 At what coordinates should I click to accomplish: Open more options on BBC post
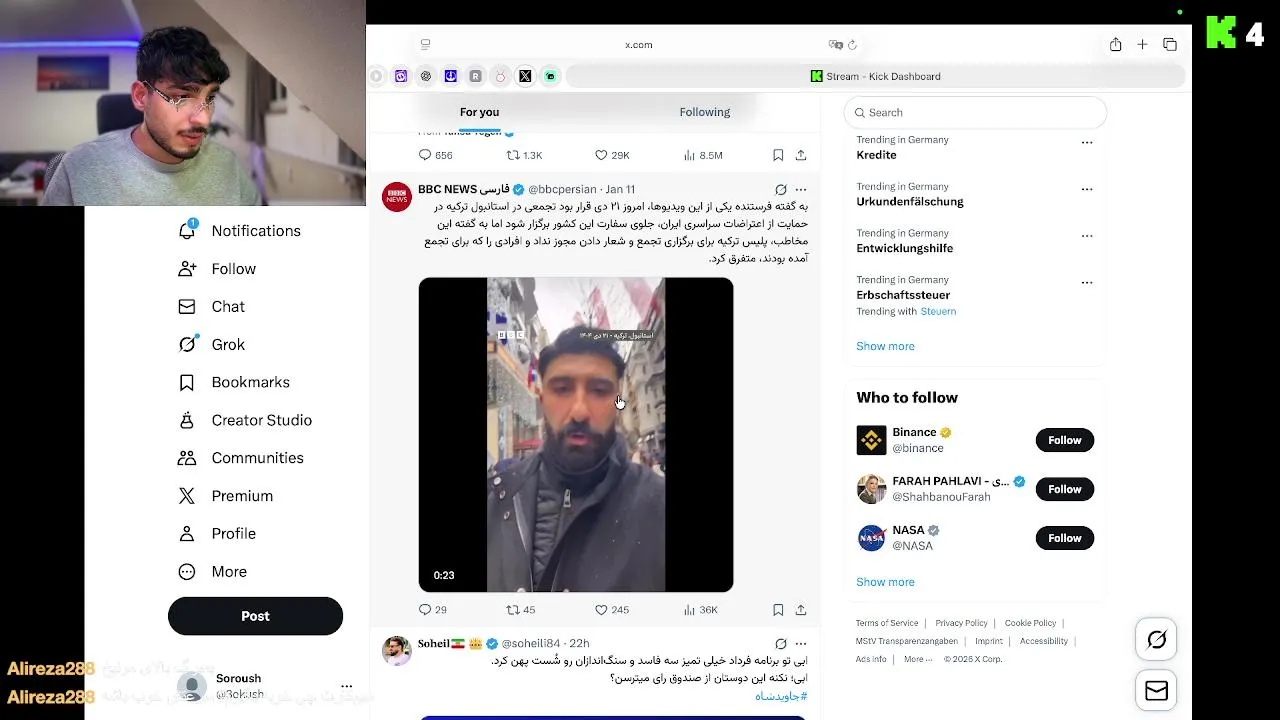(801, 189)
